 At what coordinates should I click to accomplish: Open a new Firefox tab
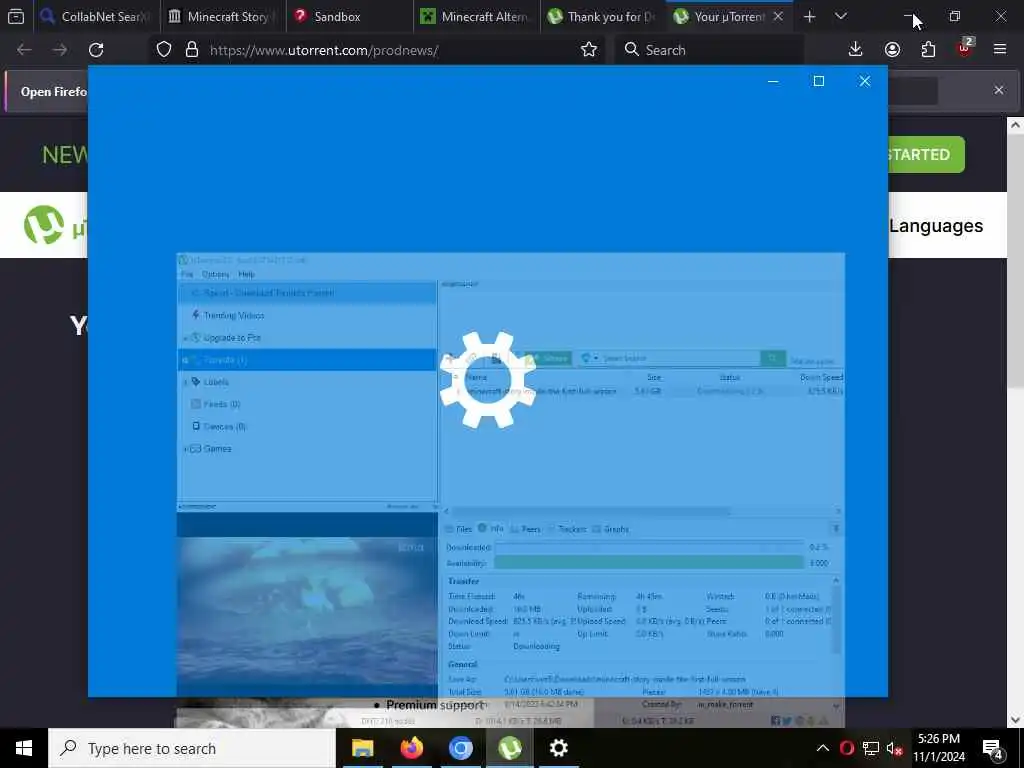[x=809, y=16]
